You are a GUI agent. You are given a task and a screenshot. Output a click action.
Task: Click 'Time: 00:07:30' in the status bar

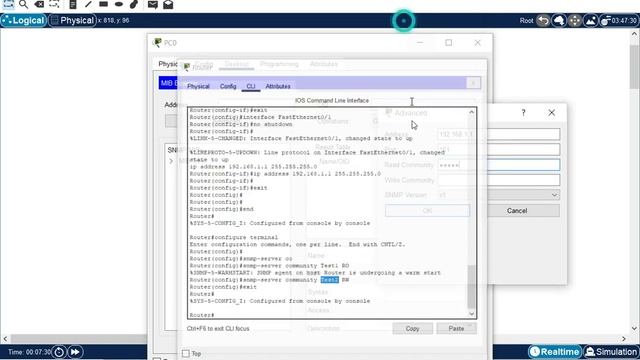29,352
